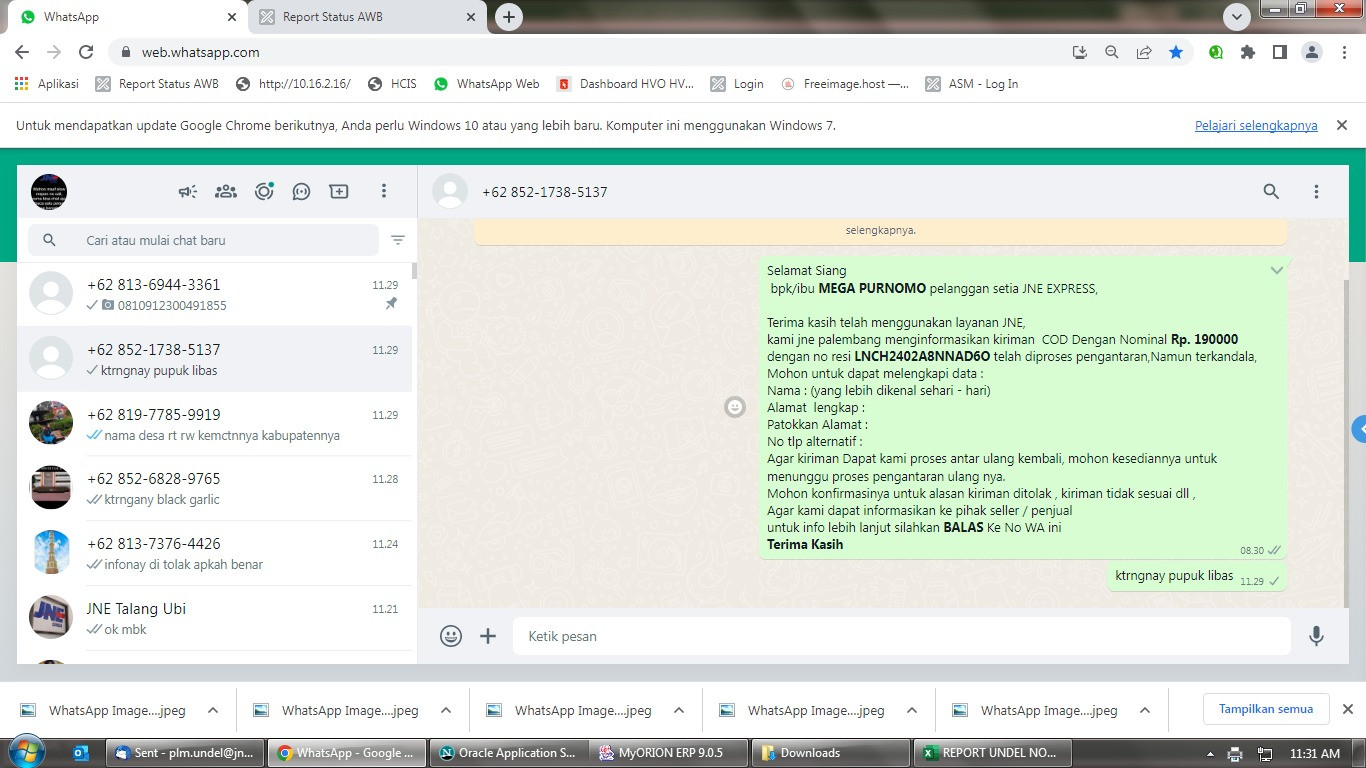Image resolution: width=1366 pixels, height=768 pixels.
Task: Start a new chat with the plus-bubble icon
Action: pos(339,191)
